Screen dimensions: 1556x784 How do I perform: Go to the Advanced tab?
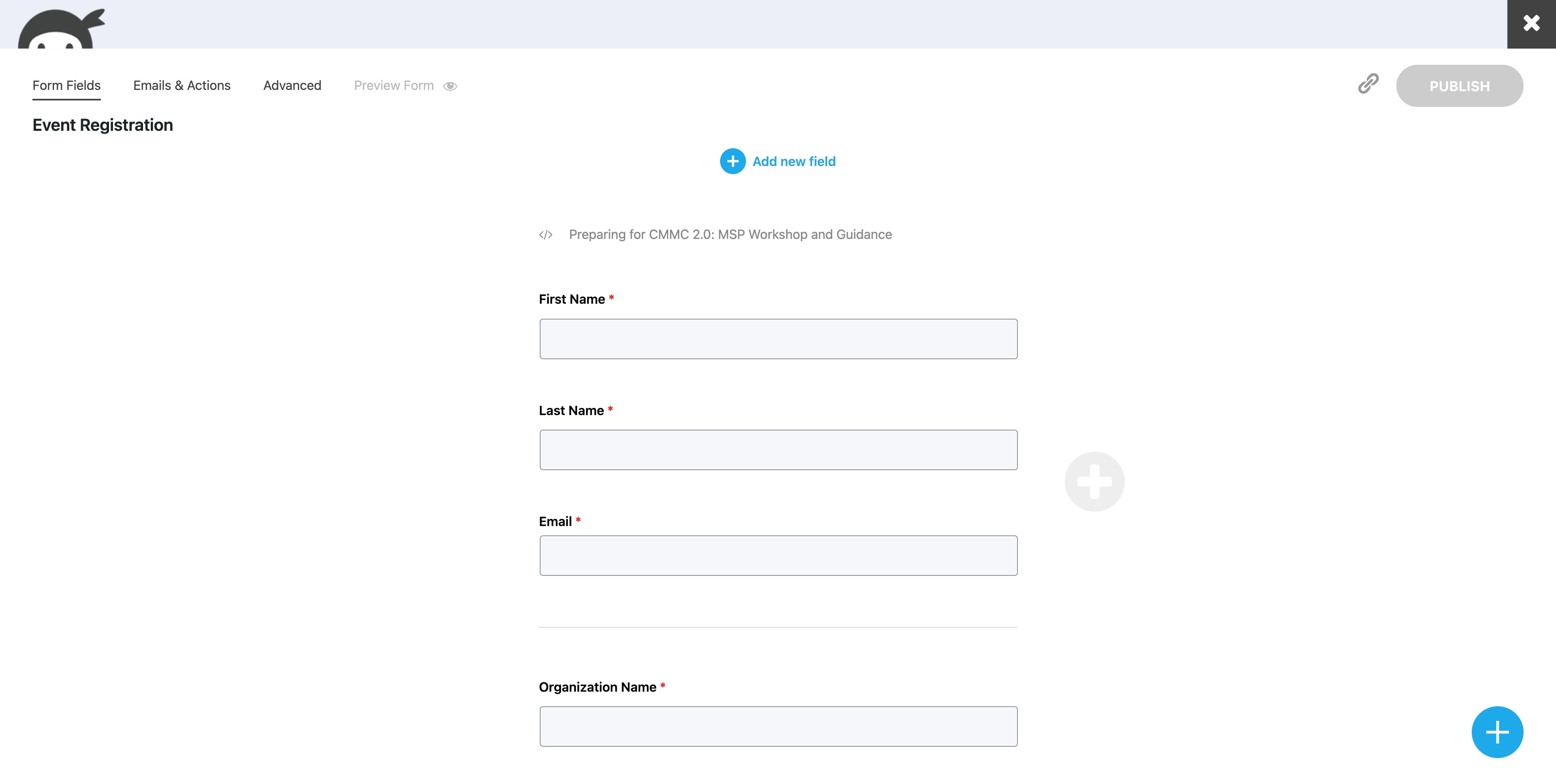(292, 86)
